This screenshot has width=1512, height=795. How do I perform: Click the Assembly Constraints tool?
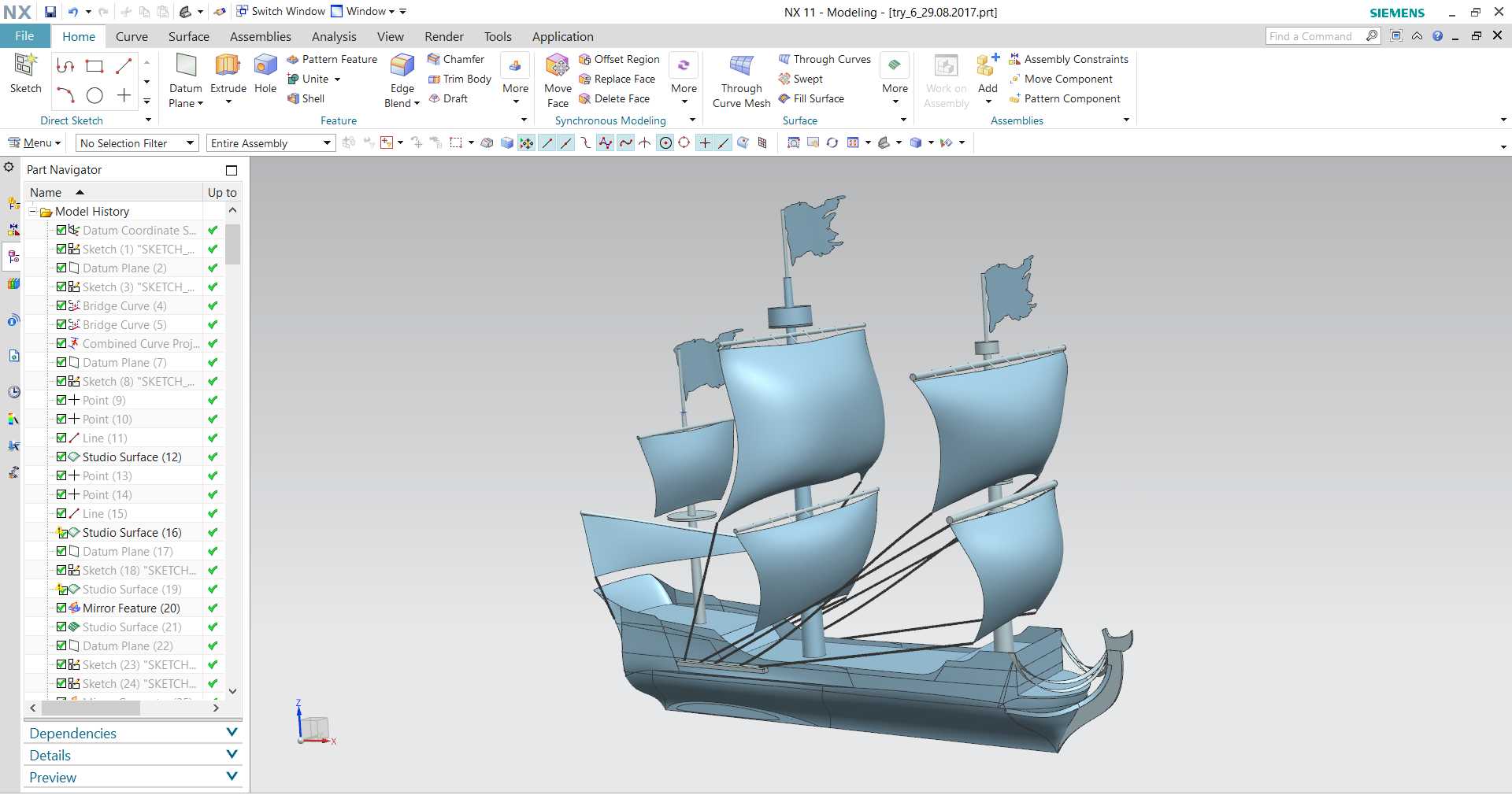pos(1069,59)
